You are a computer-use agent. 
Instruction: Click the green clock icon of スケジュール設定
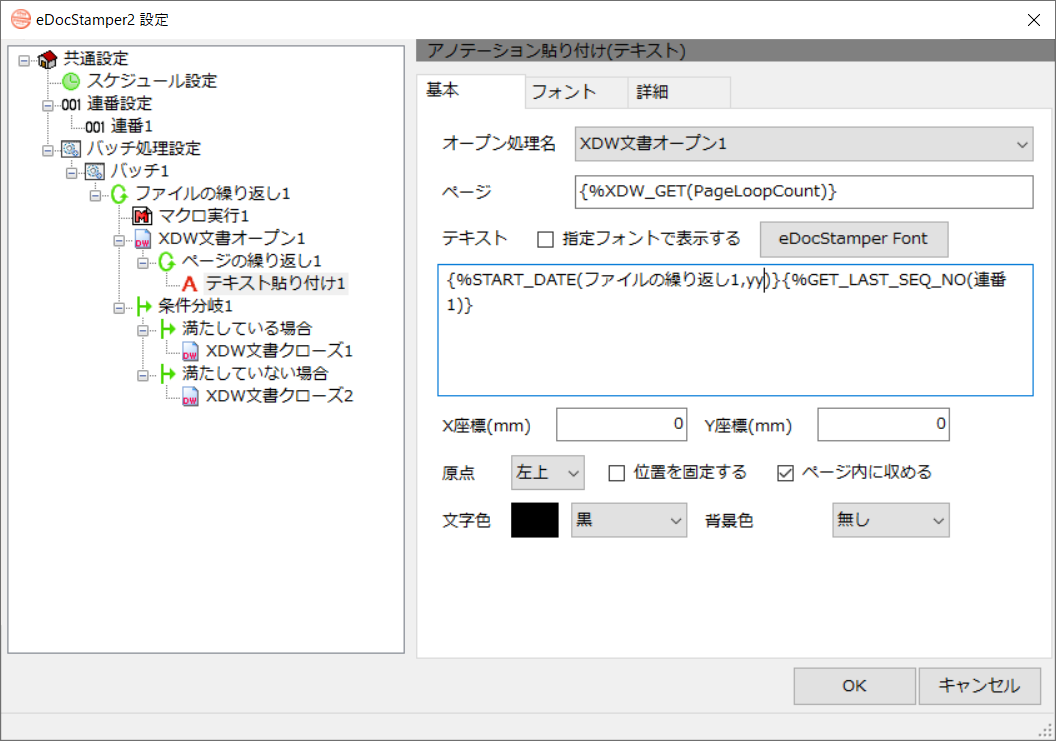tap(71, 82)
